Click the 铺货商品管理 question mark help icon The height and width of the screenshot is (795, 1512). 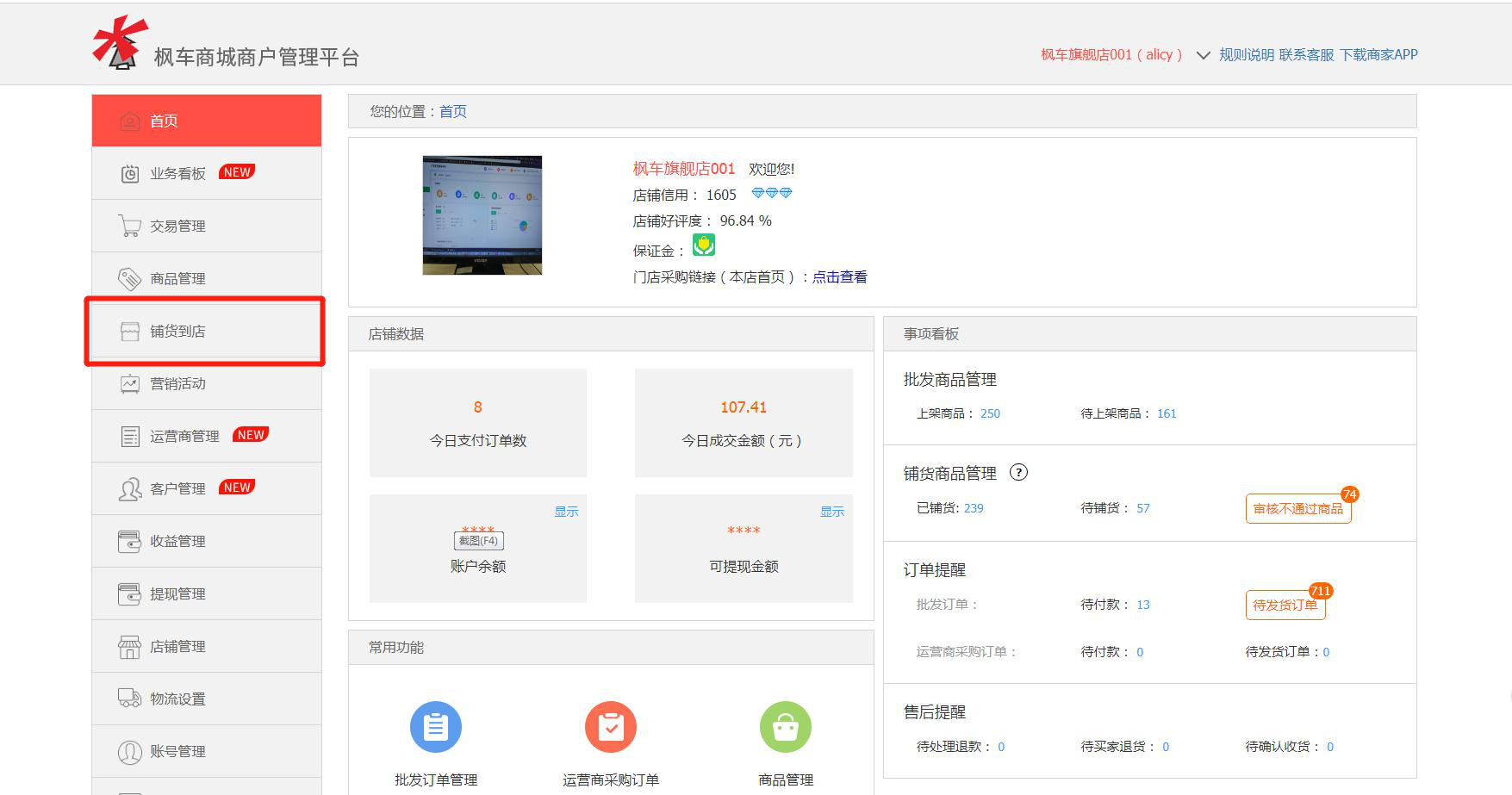tap(1018, 473)
